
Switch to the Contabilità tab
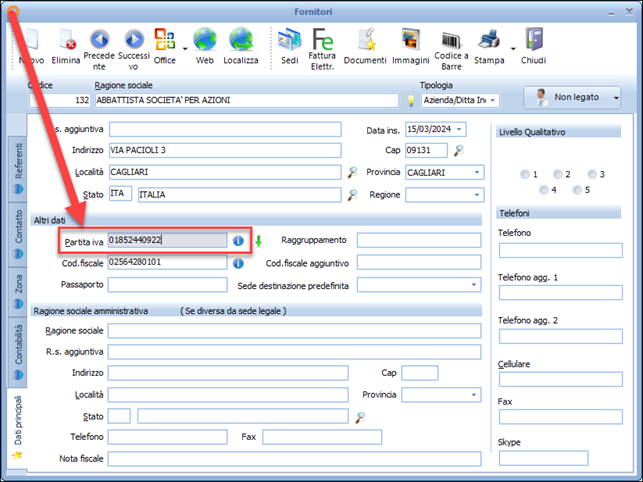18,352
